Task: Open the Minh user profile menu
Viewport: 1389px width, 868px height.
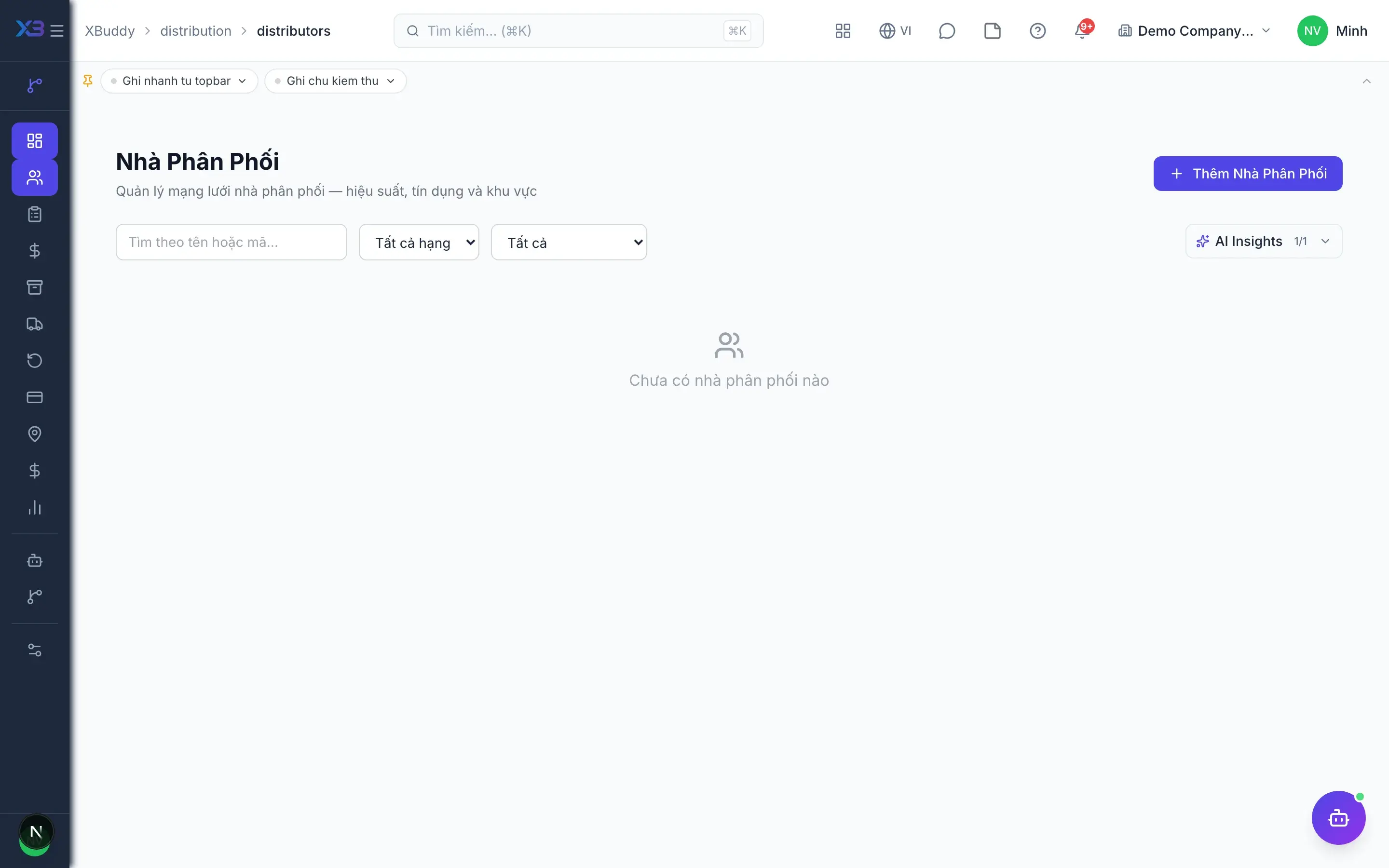Action: point(1332,31)
